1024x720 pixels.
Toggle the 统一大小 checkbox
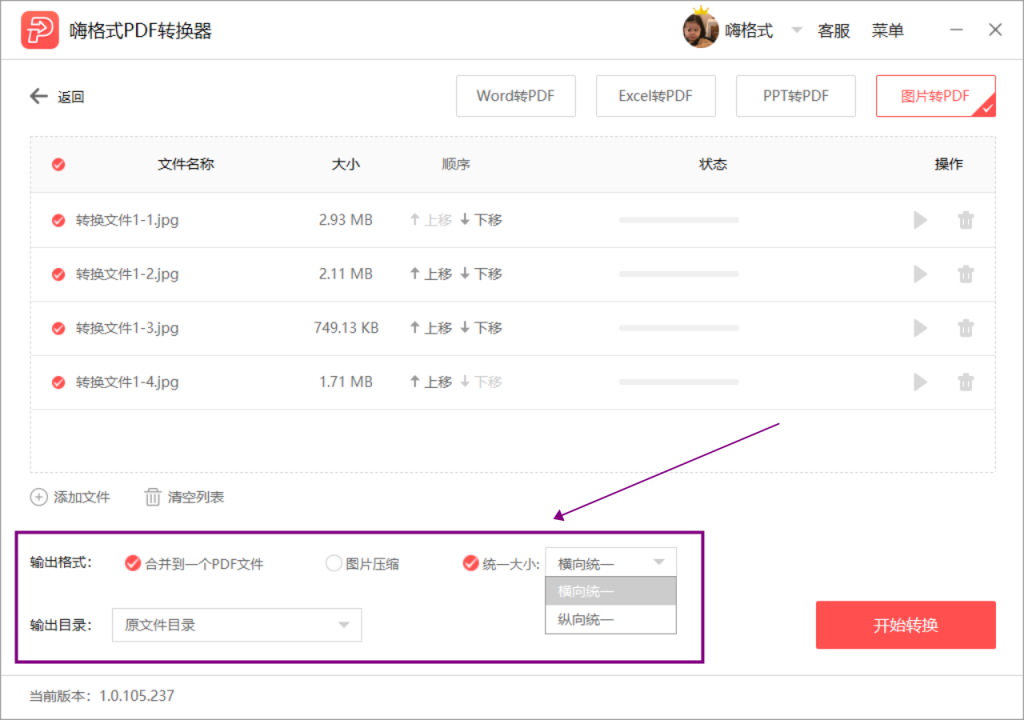[x=470, y=563]
